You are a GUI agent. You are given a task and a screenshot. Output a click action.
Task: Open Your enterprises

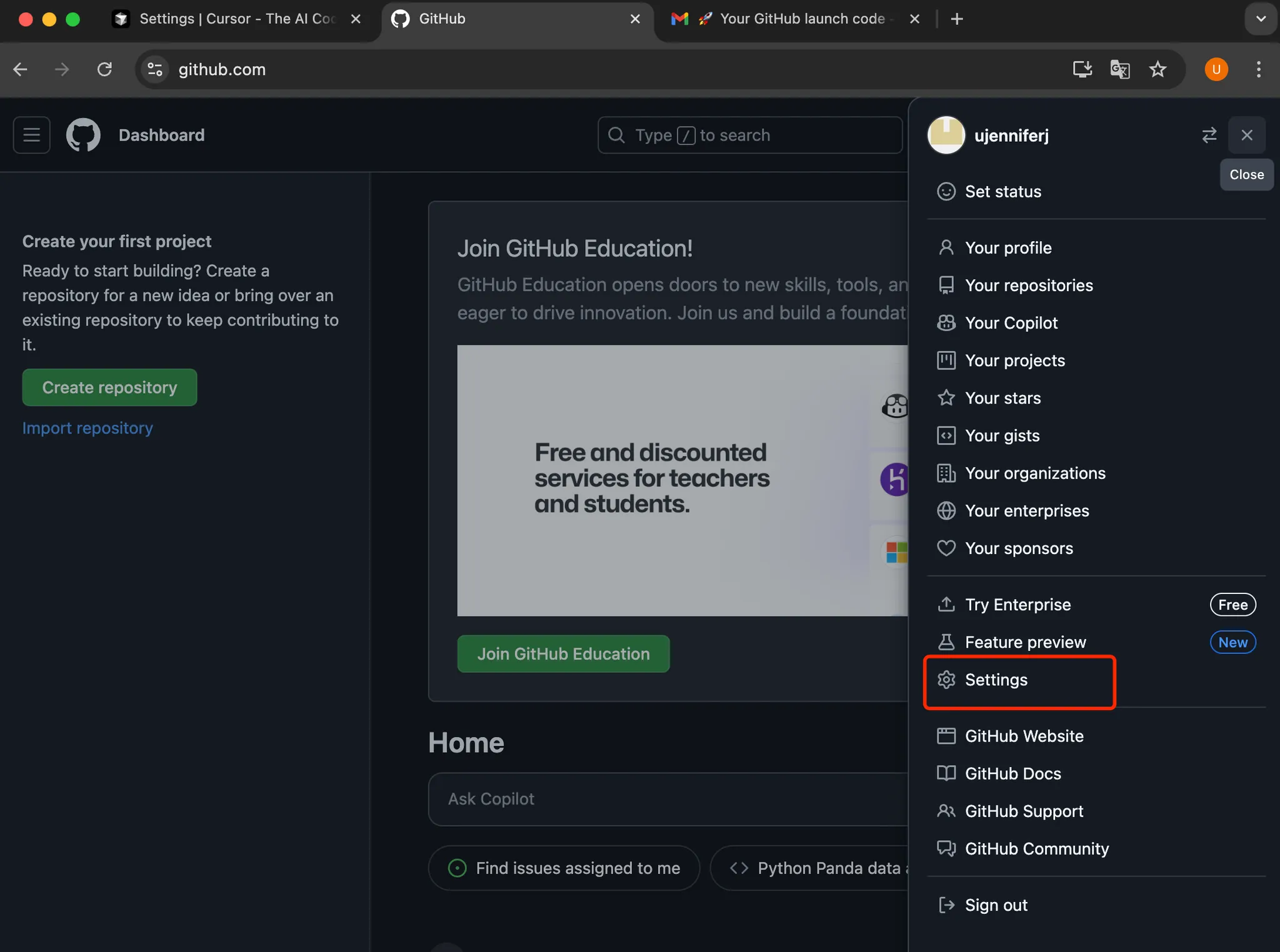tap(1096, 510)
